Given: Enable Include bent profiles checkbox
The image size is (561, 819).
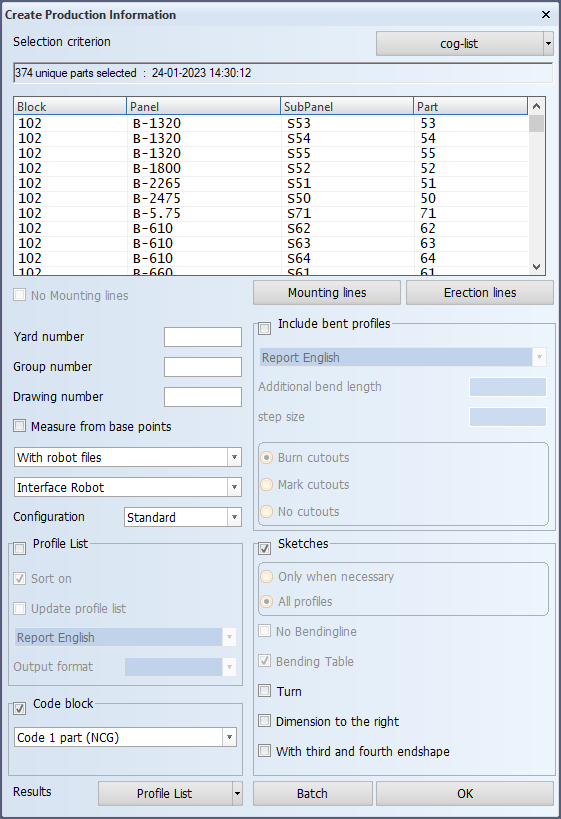Looking at the screenshot, I should (x=265, y=329).
